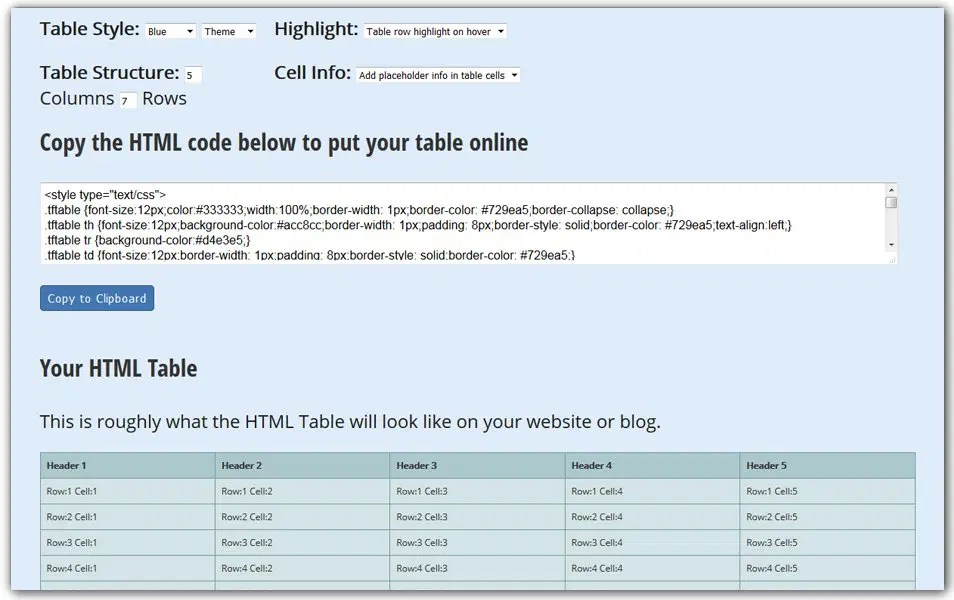Open the Cell Info placeholder dropdown
The height and width of the screenshot is (600, 954).
coord(438,75)
